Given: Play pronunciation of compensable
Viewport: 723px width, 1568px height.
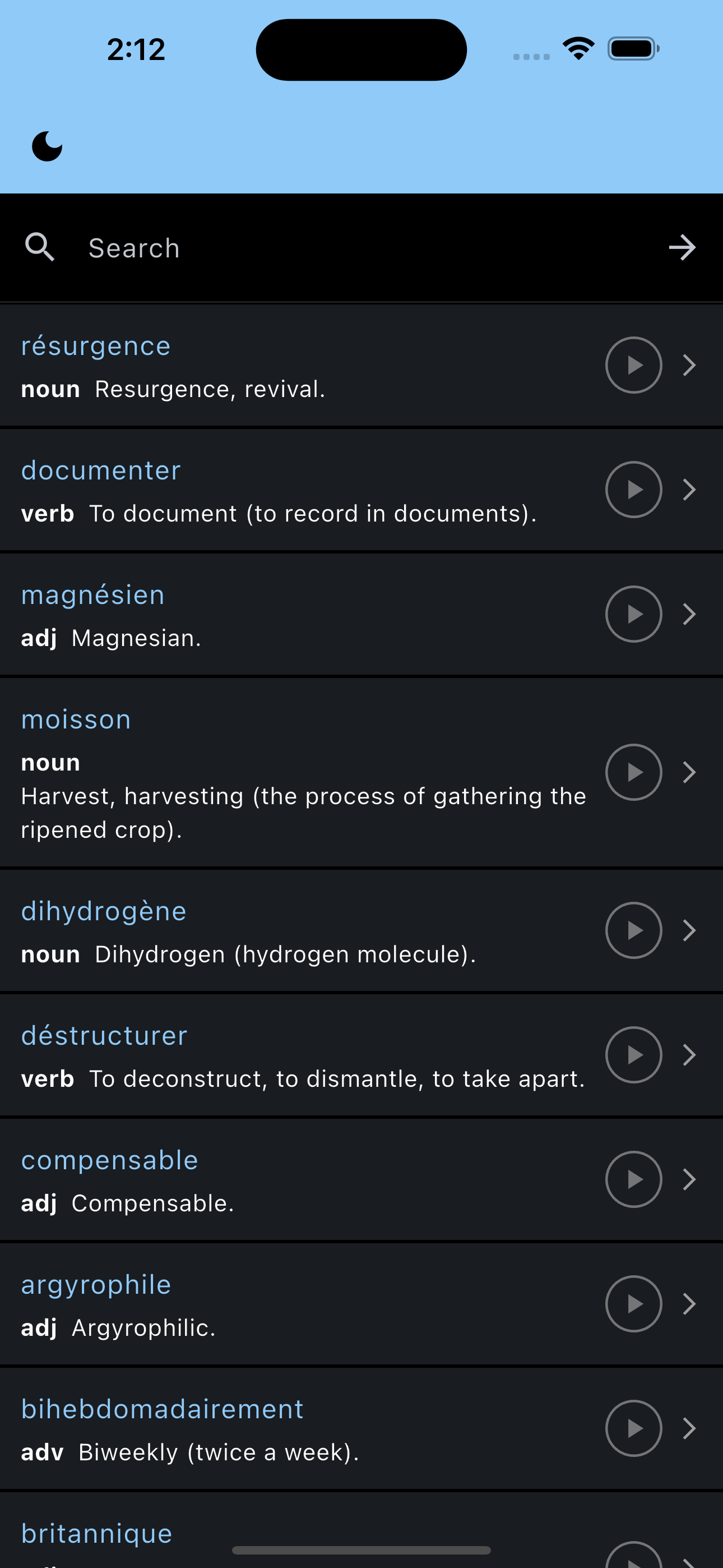Looking at the screenshot, I should (633, 1179).
